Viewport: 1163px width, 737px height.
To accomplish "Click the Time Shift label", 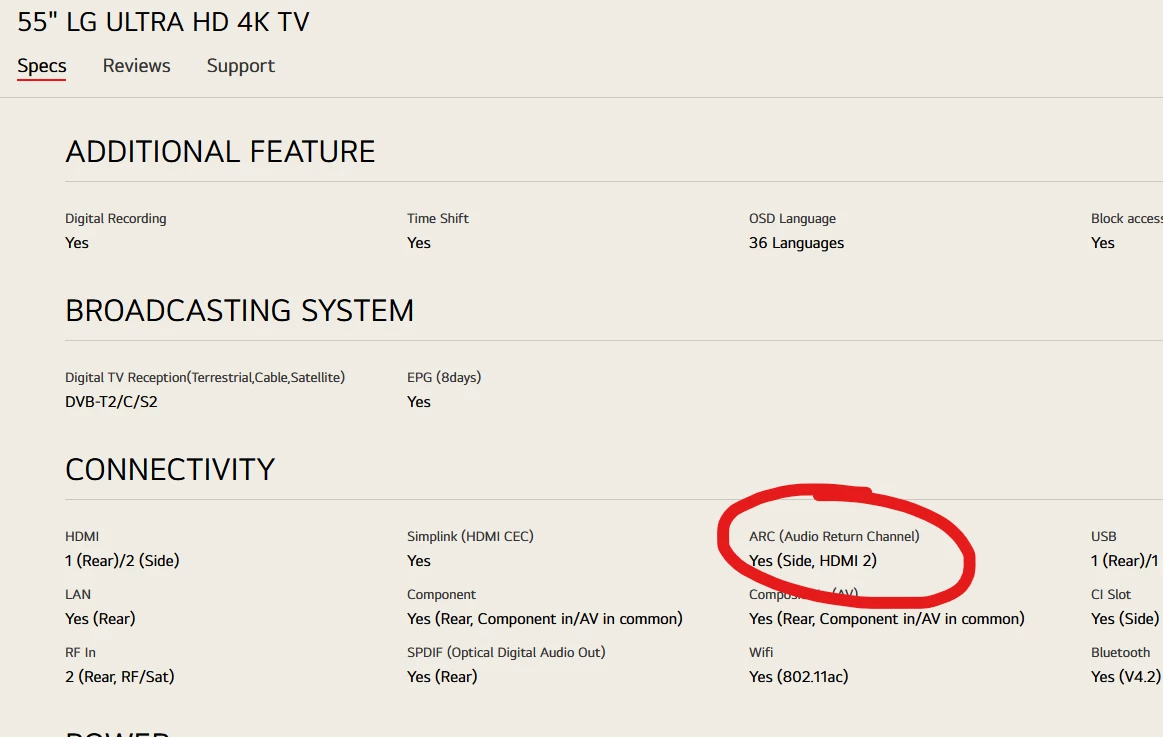I will [438, 219].
